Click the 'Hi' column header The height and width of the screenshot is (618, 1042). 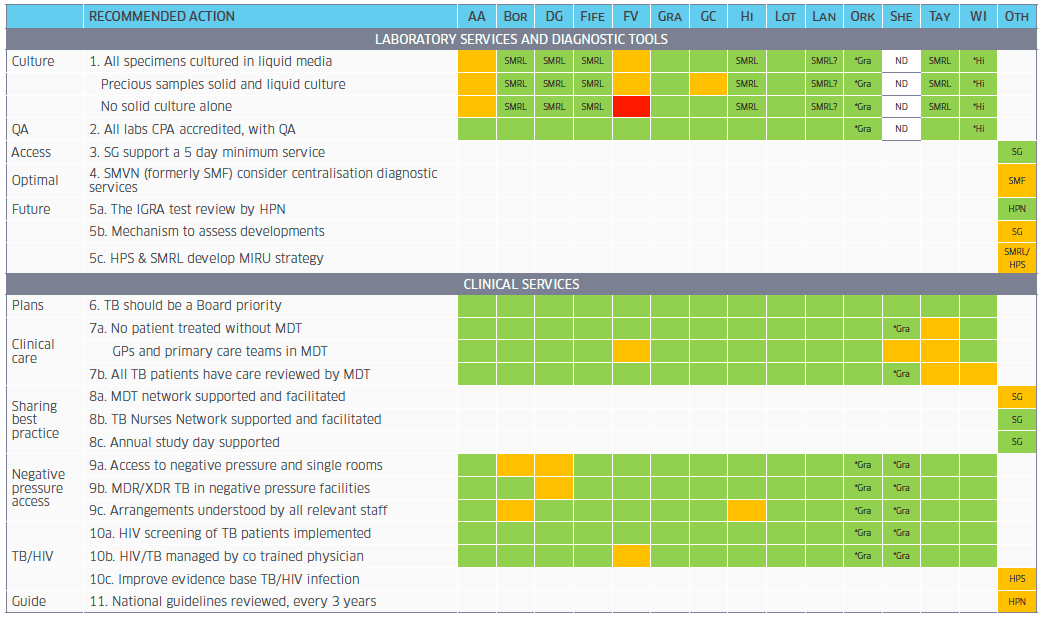[747, 17]
